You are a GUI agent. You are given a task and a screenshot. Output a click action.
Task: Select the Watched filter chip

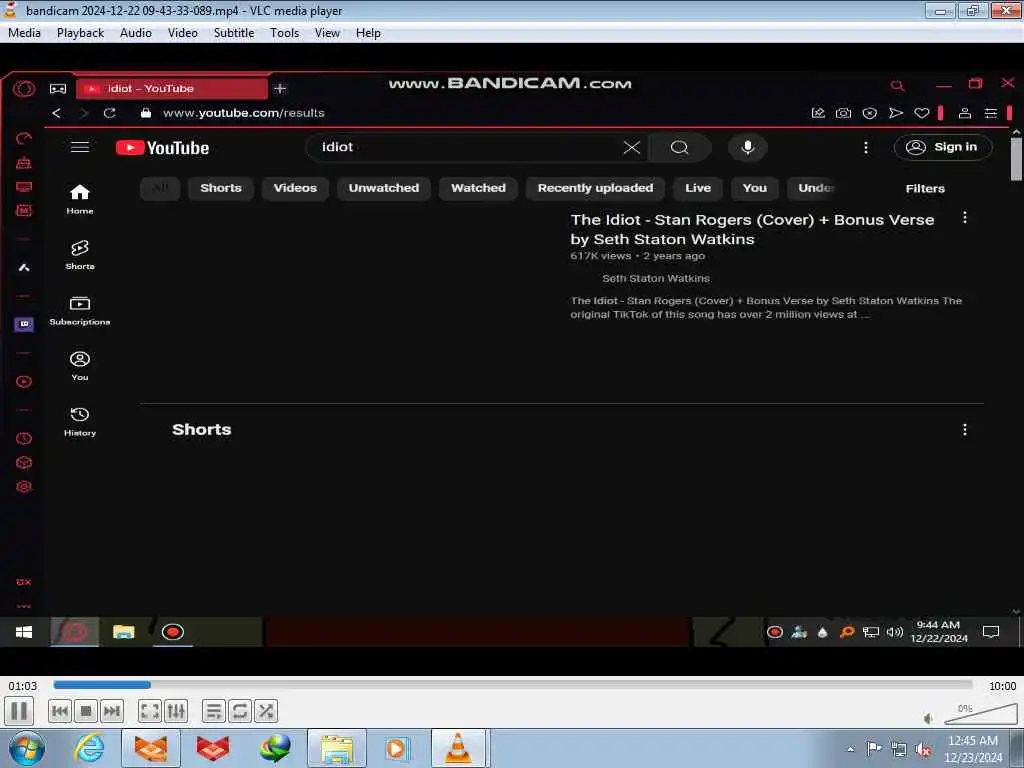(x=478, y=188)
